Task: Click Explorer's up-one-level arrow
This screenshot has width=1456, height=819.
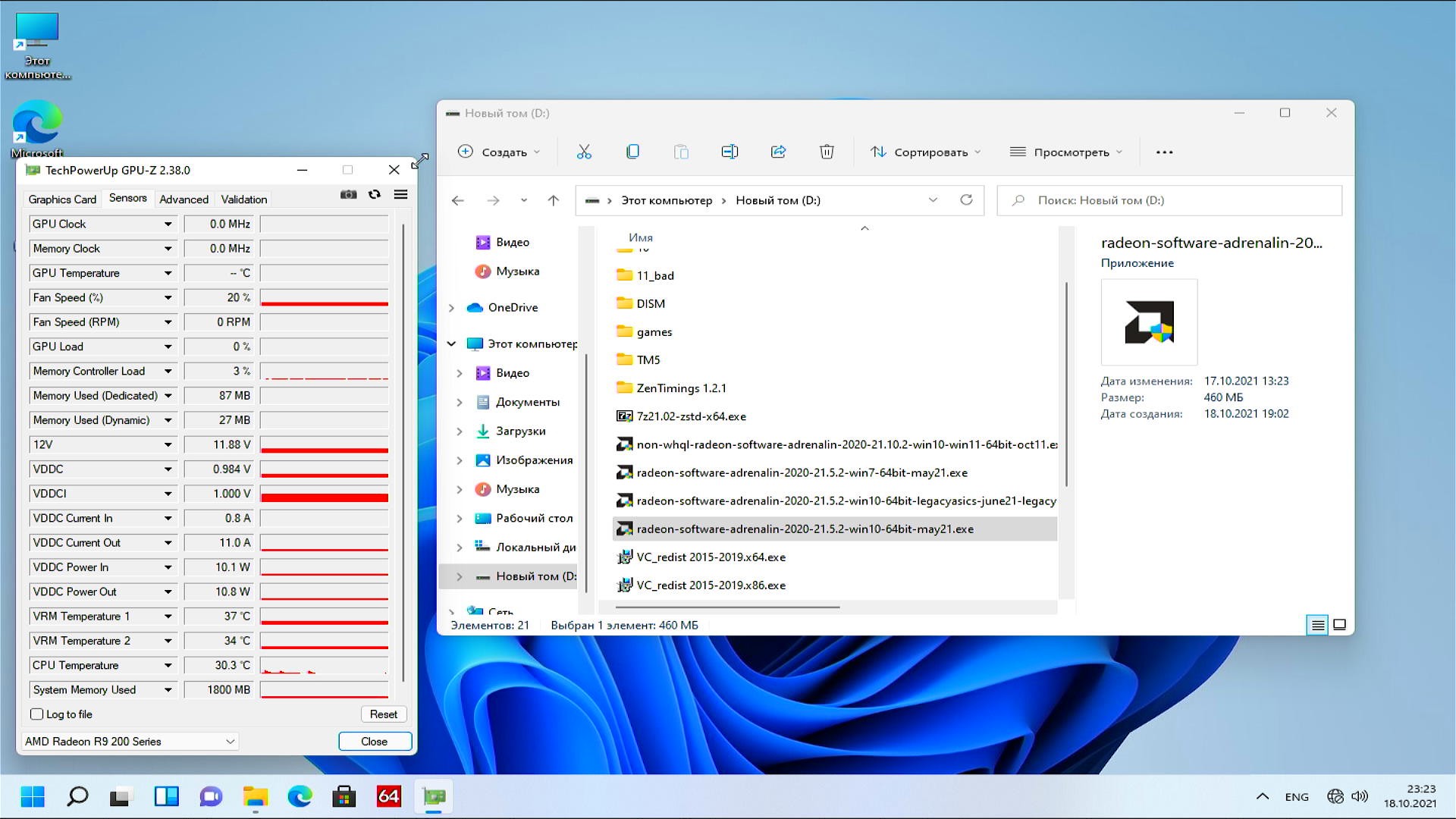Action: click(x=553, y=200)
